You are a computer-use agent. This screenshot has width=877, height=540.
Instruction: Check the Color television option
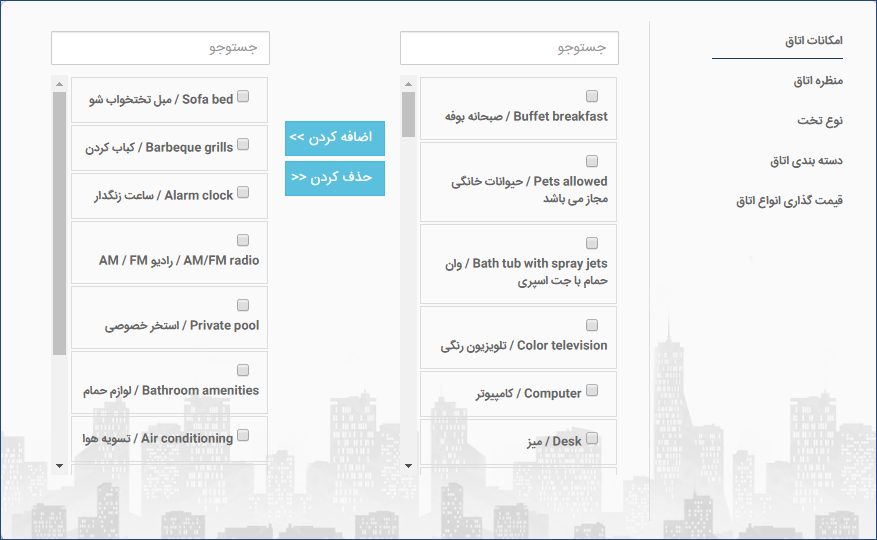tap(592, 325)
